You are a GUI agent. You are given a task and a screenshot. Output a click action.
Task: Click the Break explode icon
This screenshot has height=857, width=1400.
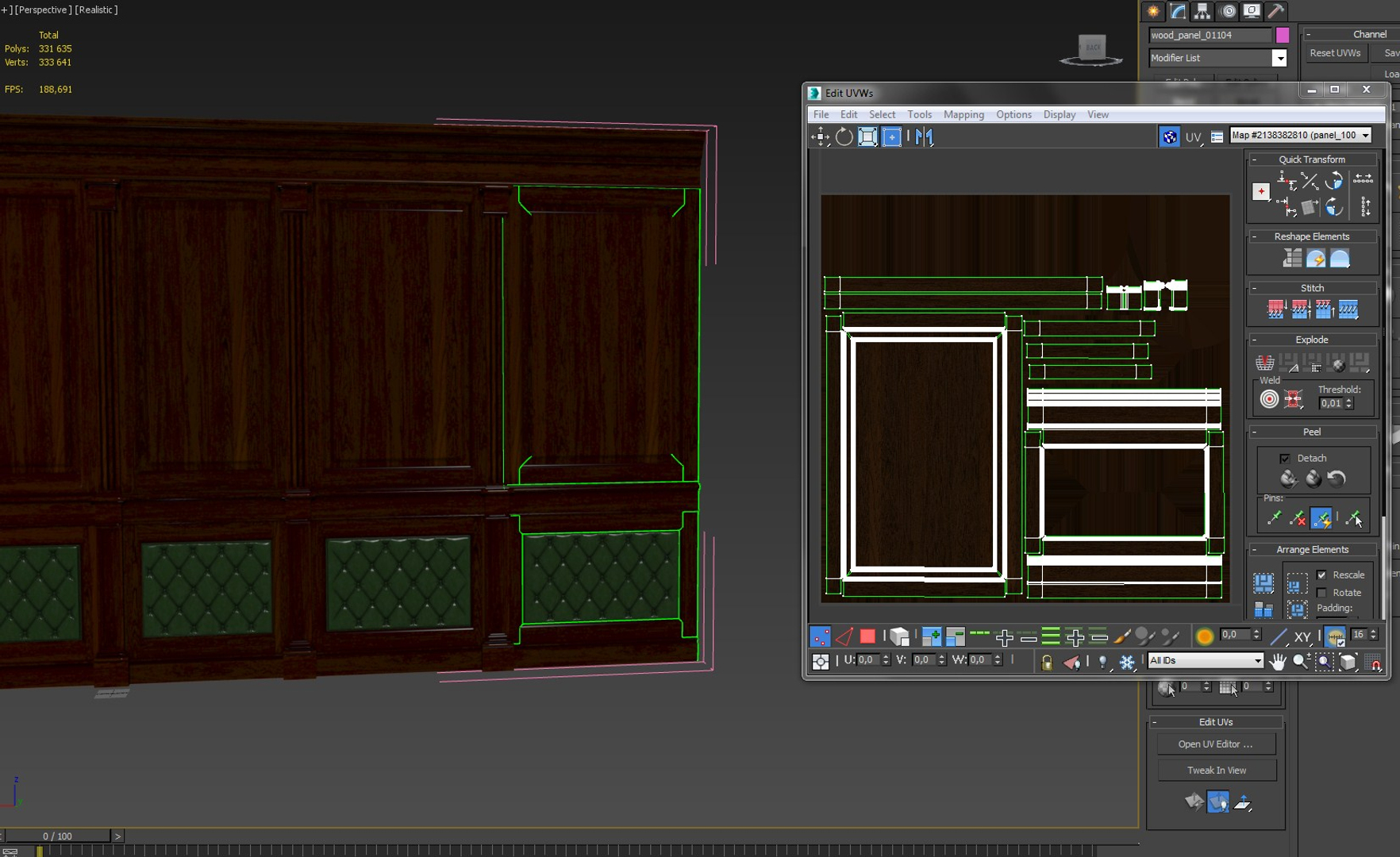pyautogui.click(x=1264, y=363)
